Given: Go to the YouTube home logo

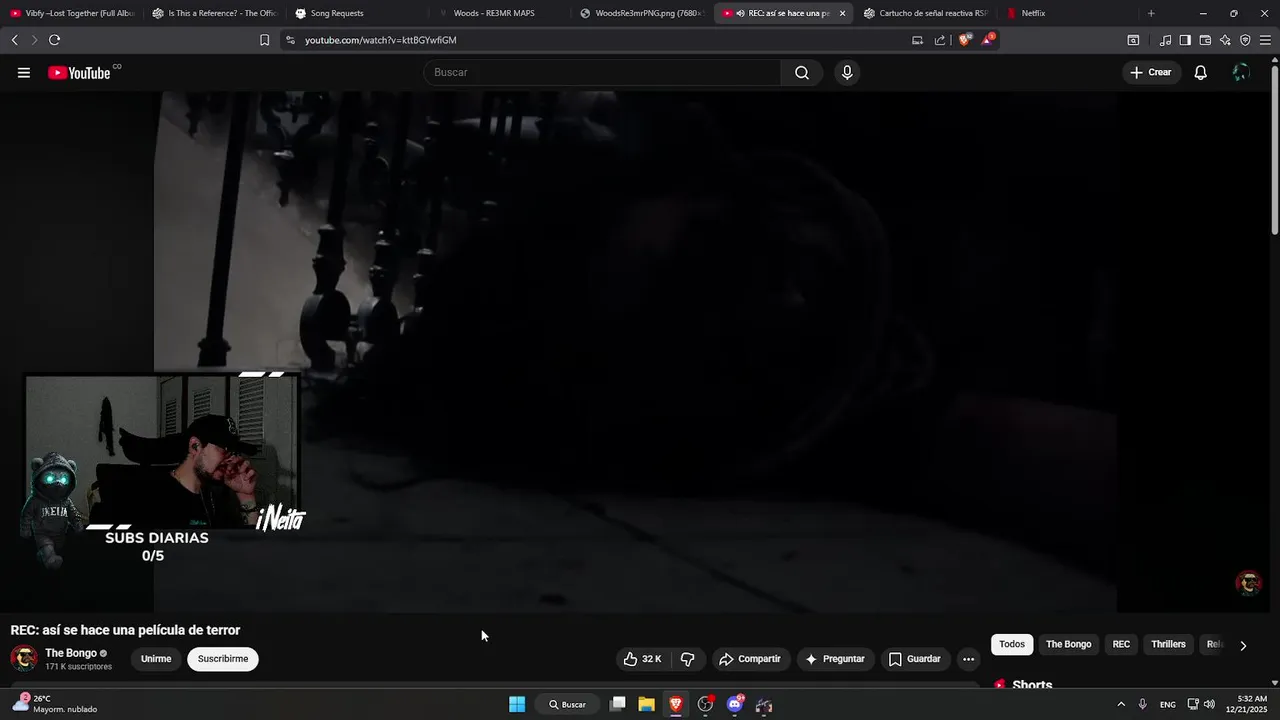Looking at the screenshot, I should [79, 73].
